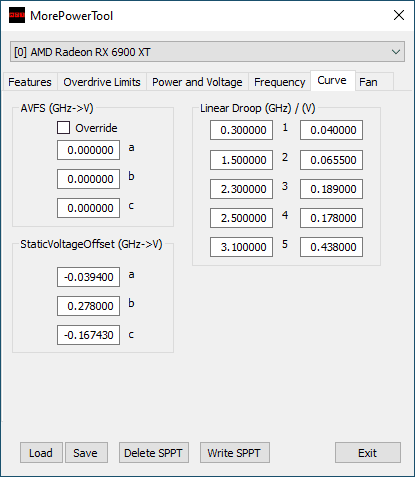
Task: Click StaticVoltageOffset a field showing -0.039400
Action: pos(88,277)
